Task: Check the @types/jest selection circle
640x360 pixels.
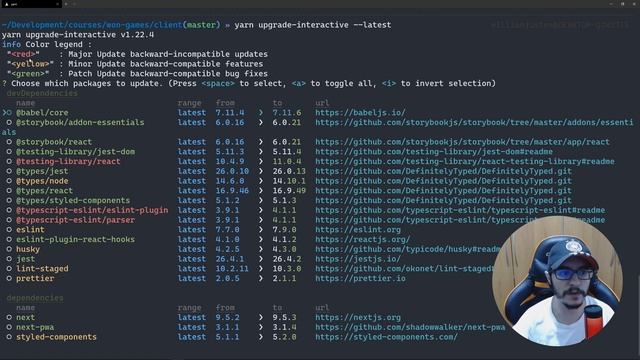Action: pos(9,171)
